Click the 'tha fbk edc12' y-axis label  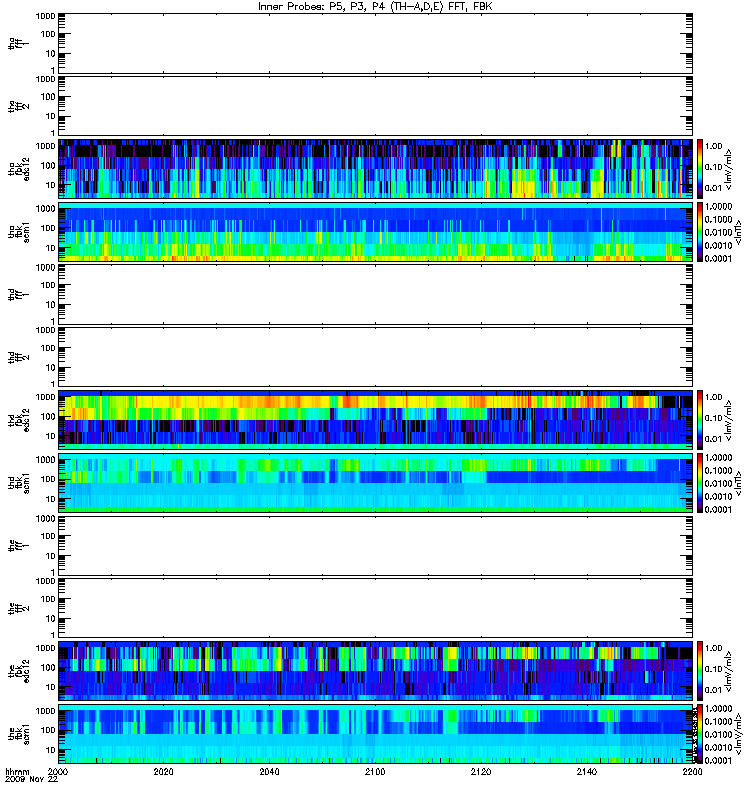tap(19, 169)
